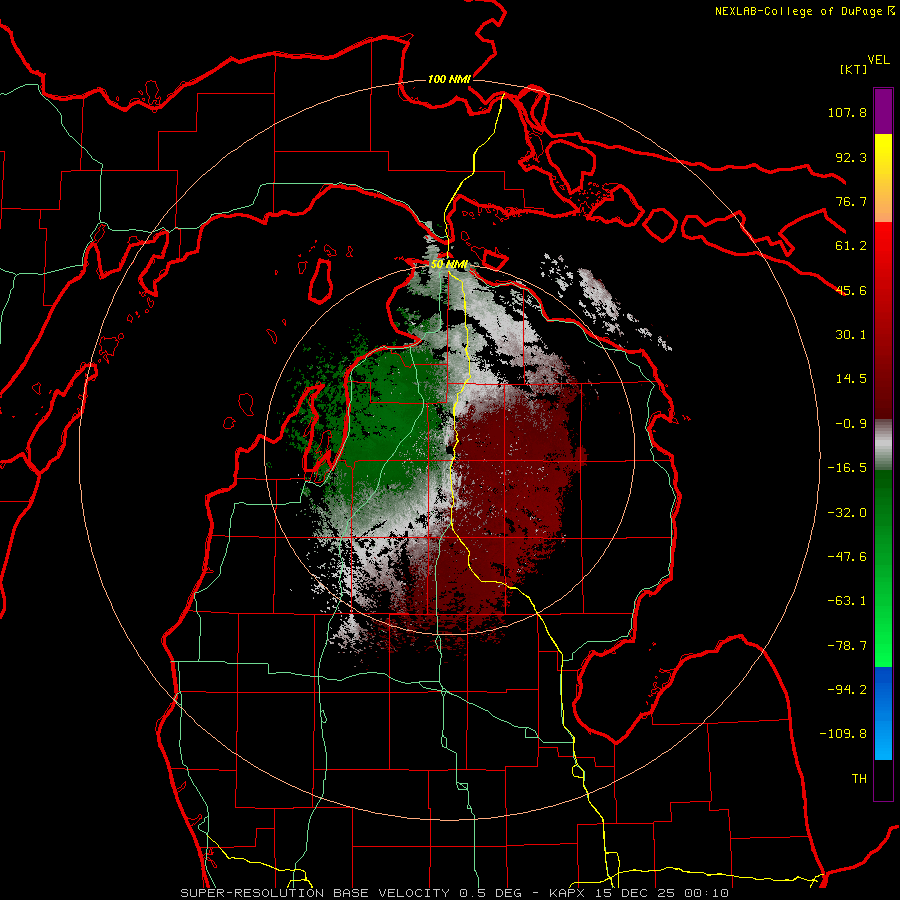Click the -16.5 scale value
Image resolution: width=900 pixels, height=900 pixels.
[x=847, y=468]
